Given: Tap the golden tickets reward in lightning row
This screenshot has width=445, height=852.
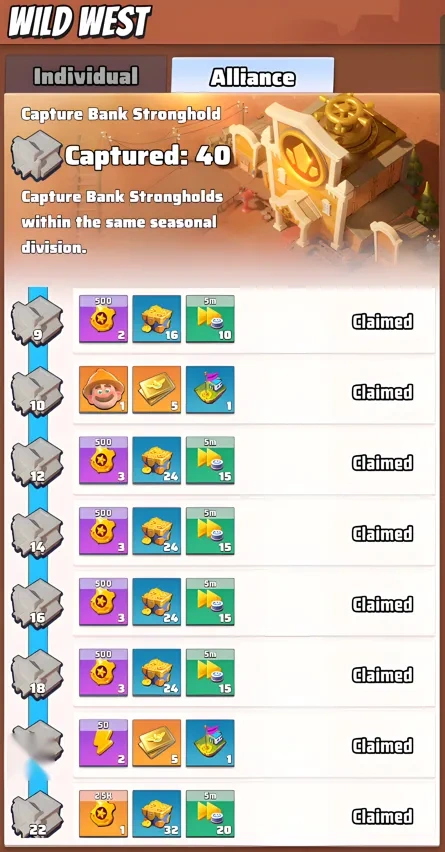Looking at the screenshot, I should click(x=156, y=743).
